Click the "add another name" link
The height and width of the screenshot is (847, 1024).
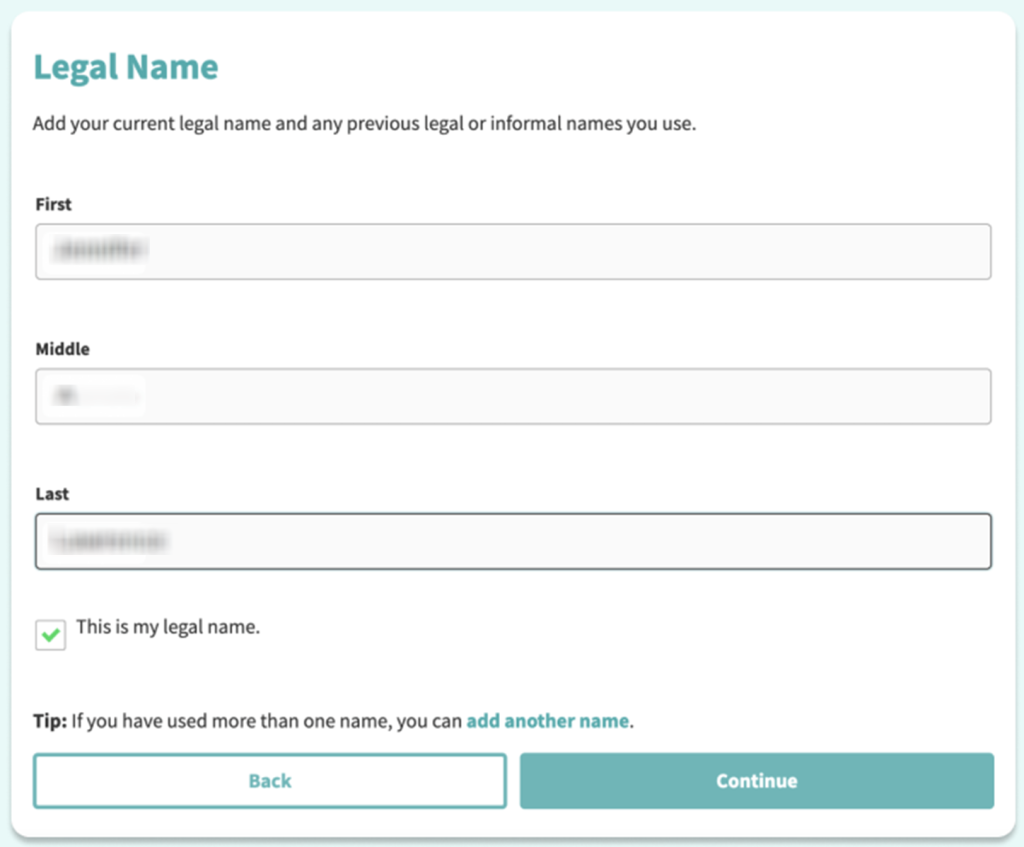pos(547,720)
